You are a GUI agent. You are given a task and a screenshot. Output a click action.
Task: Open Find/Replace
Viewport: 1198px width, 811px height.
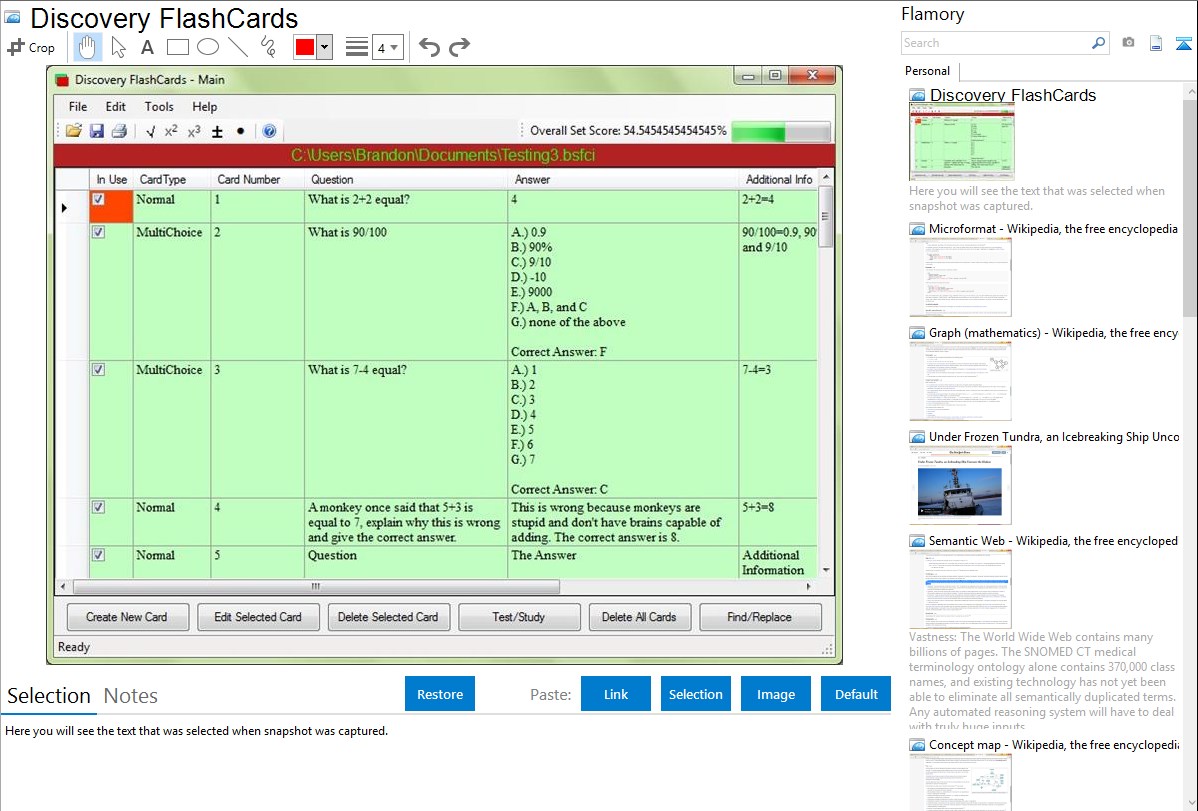[760, 617]
